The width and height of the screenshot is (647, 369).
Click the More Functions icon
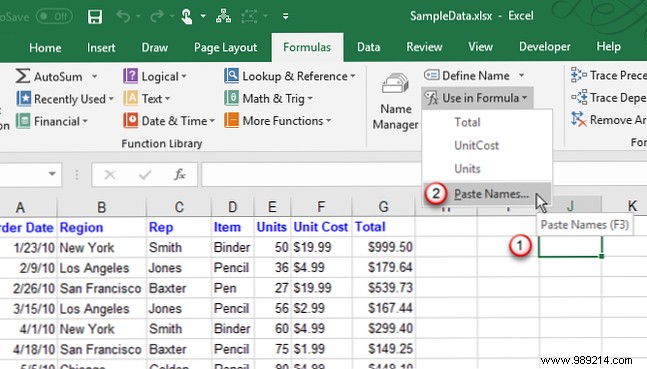231,121
